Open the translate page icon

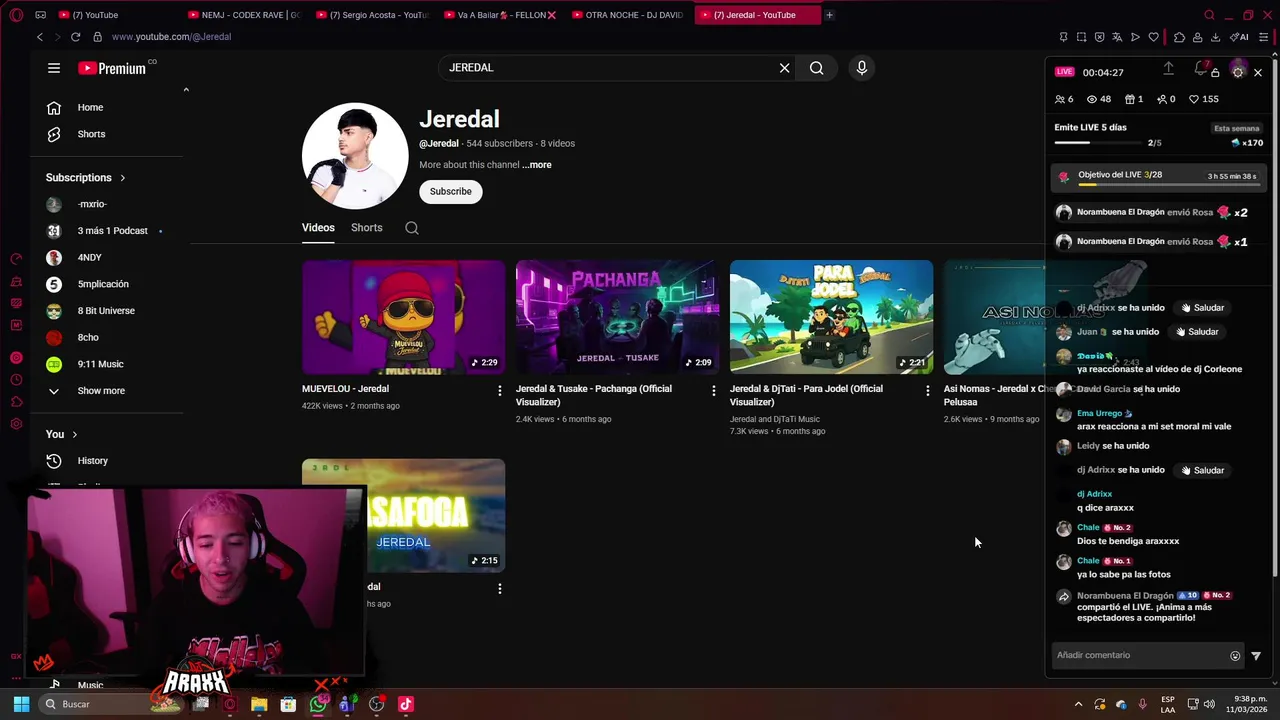1117,37
